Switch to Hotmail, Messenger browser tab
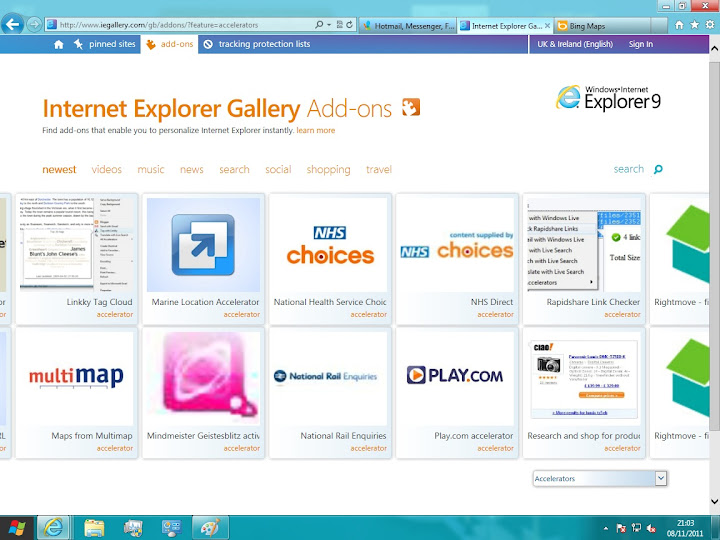 point(408,26)
